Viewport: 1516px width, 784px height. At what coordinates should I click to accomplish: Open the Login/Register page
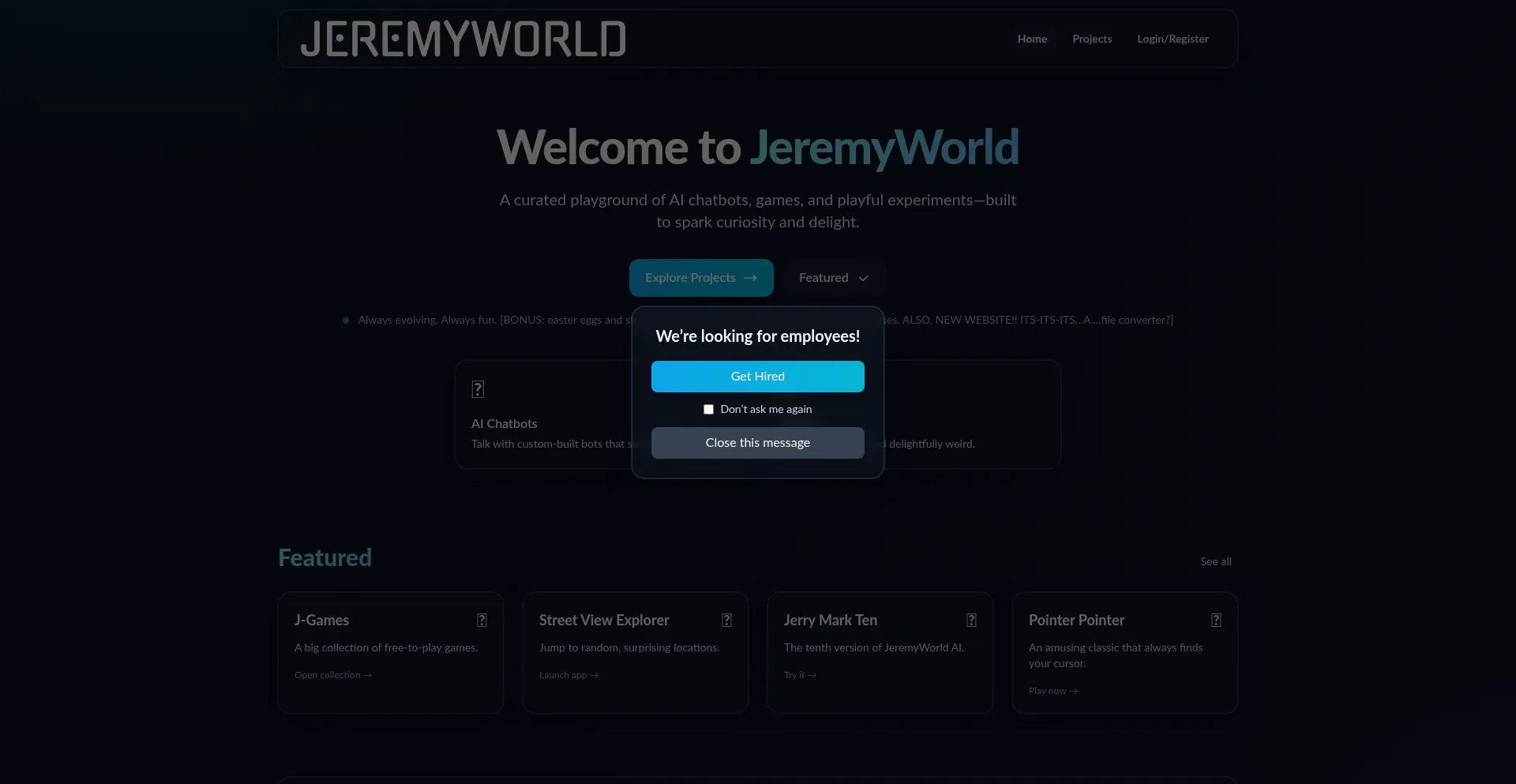pos(1173,39)
